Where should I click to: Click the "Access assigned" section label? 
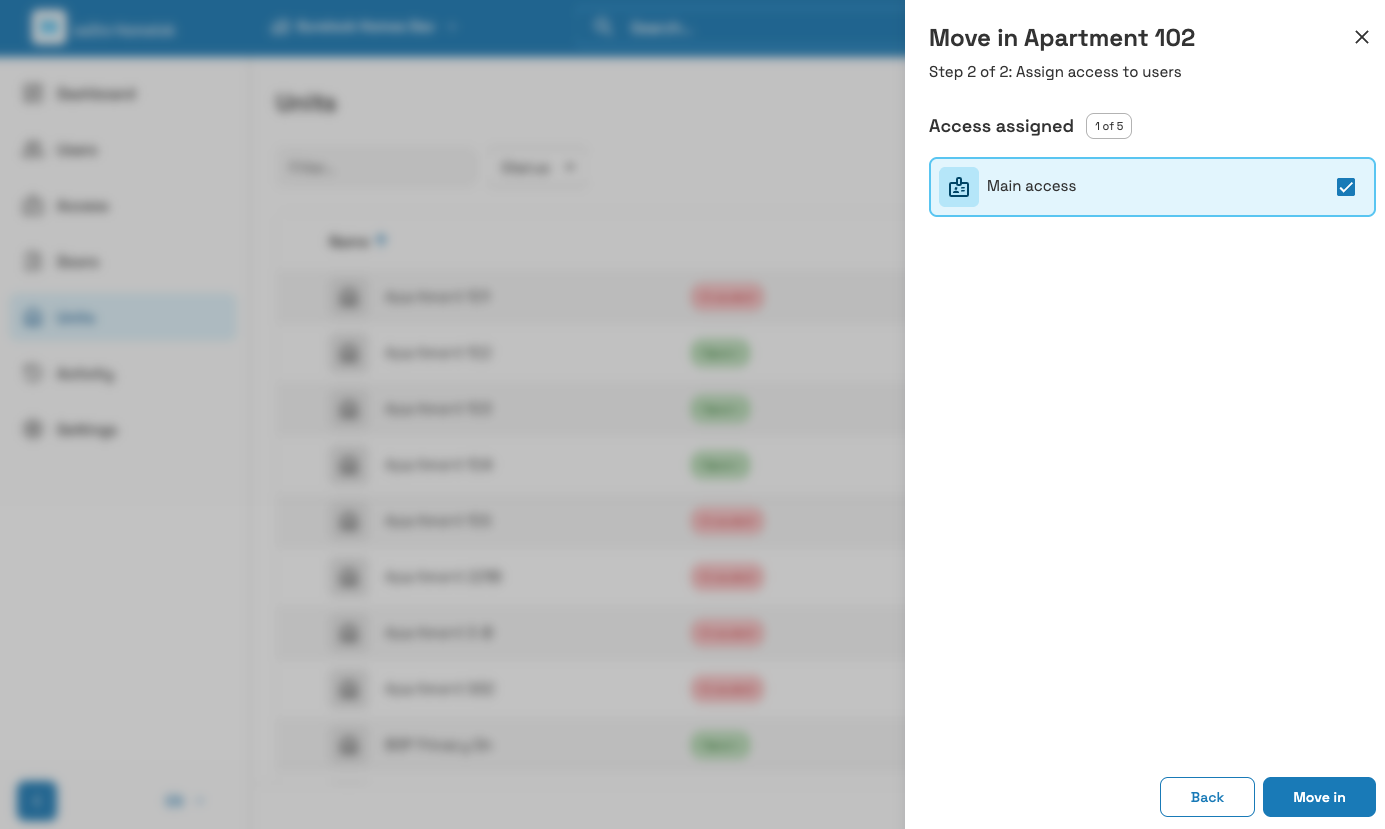point(1001,126)
